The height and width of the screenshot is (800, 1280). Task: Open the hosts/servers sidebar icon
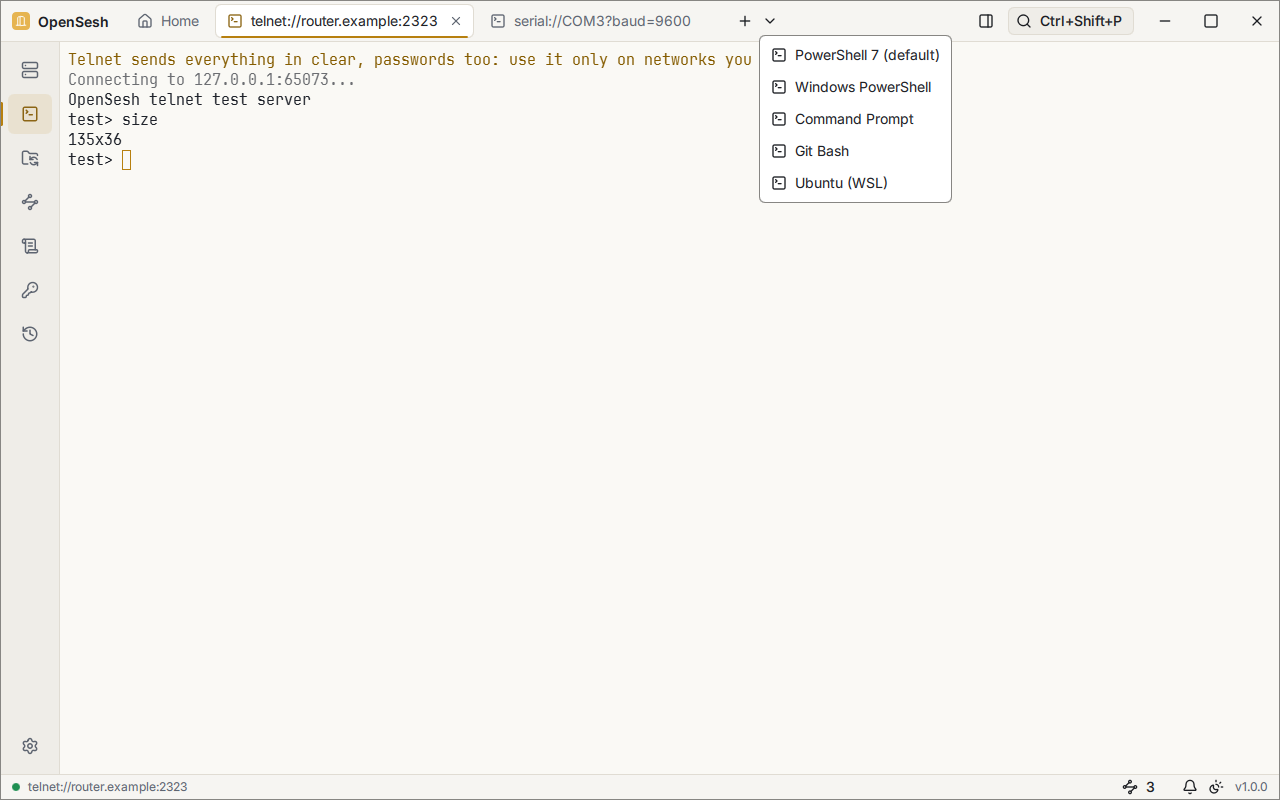click(30, 70)
